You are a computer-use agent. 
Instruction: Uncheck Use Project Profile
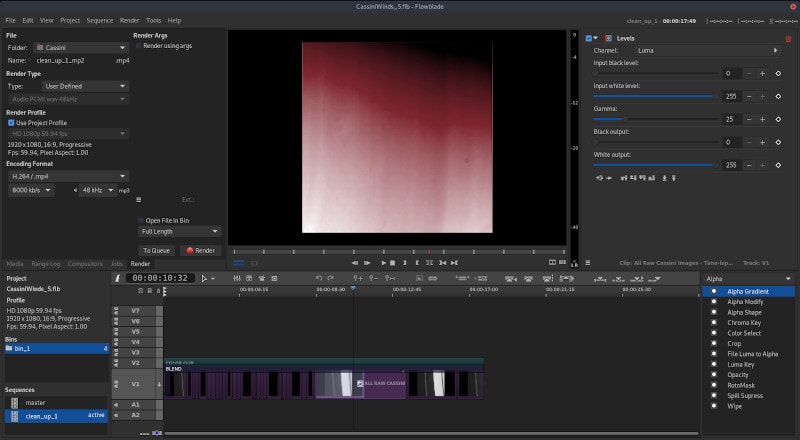(11, 122)
